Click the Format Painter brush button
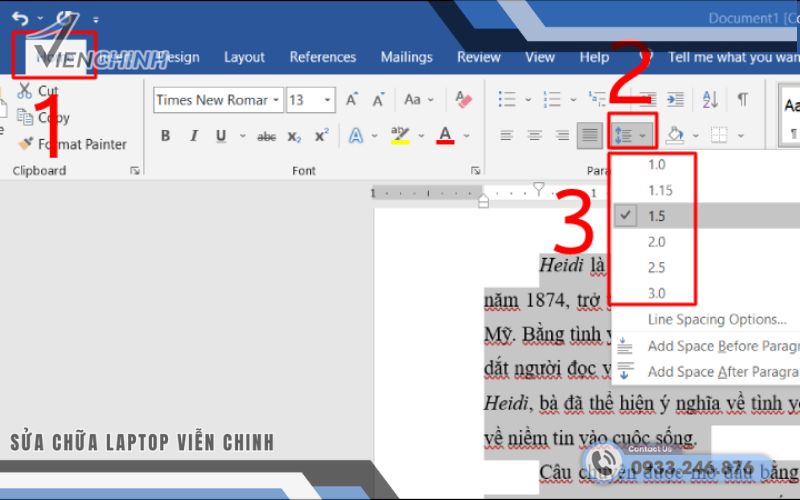 coord(71,144)
